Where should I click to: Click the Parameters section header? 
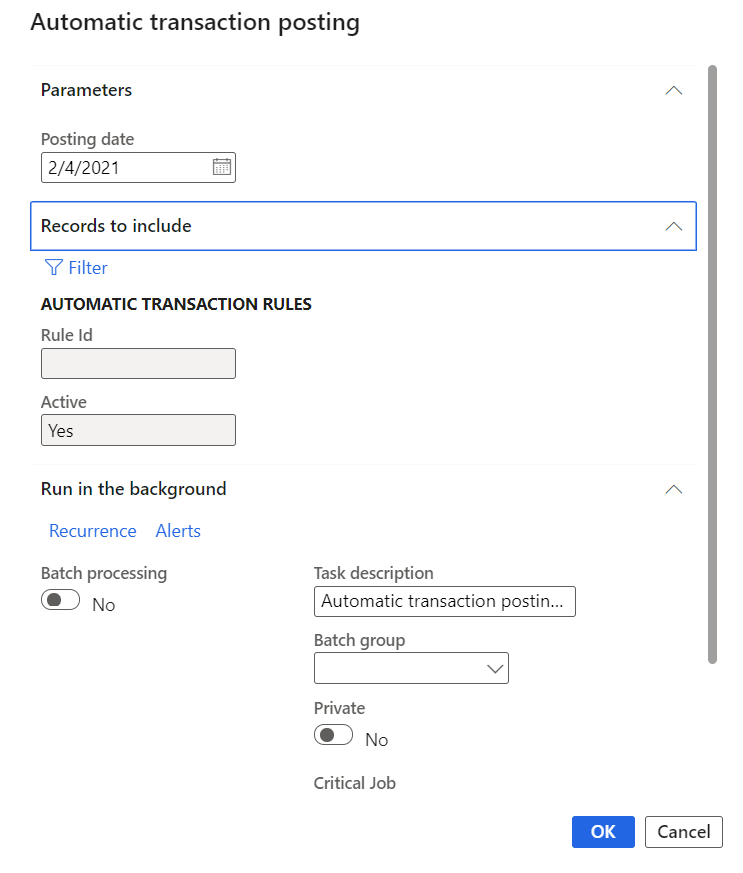(87, 90)
